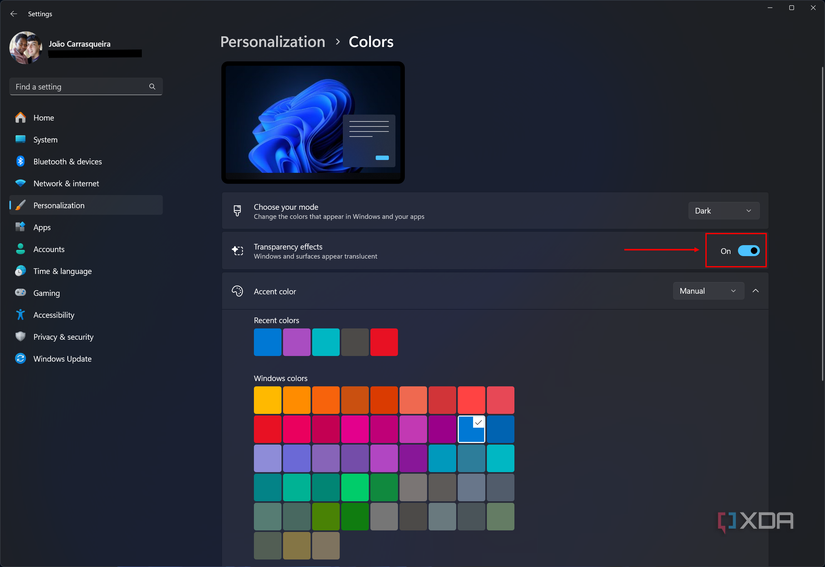This screenshot has width=825, height=567.
Task: Click the Accent color palette icon
Action: point(237,291)
